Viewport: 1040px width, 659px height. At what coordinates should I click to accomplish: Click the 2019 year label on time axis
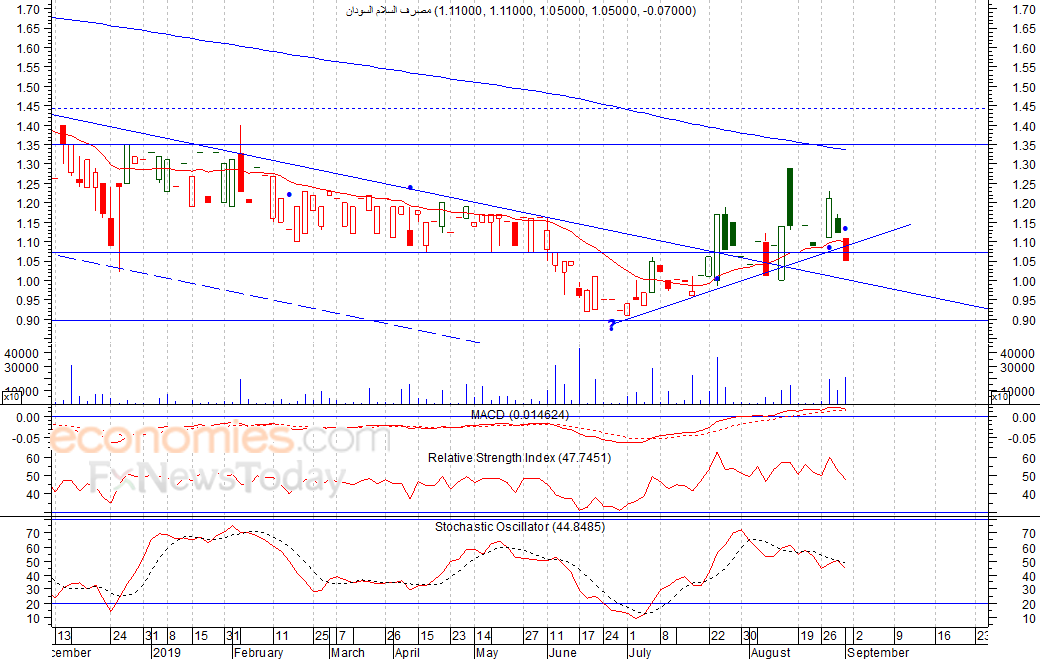166,652
